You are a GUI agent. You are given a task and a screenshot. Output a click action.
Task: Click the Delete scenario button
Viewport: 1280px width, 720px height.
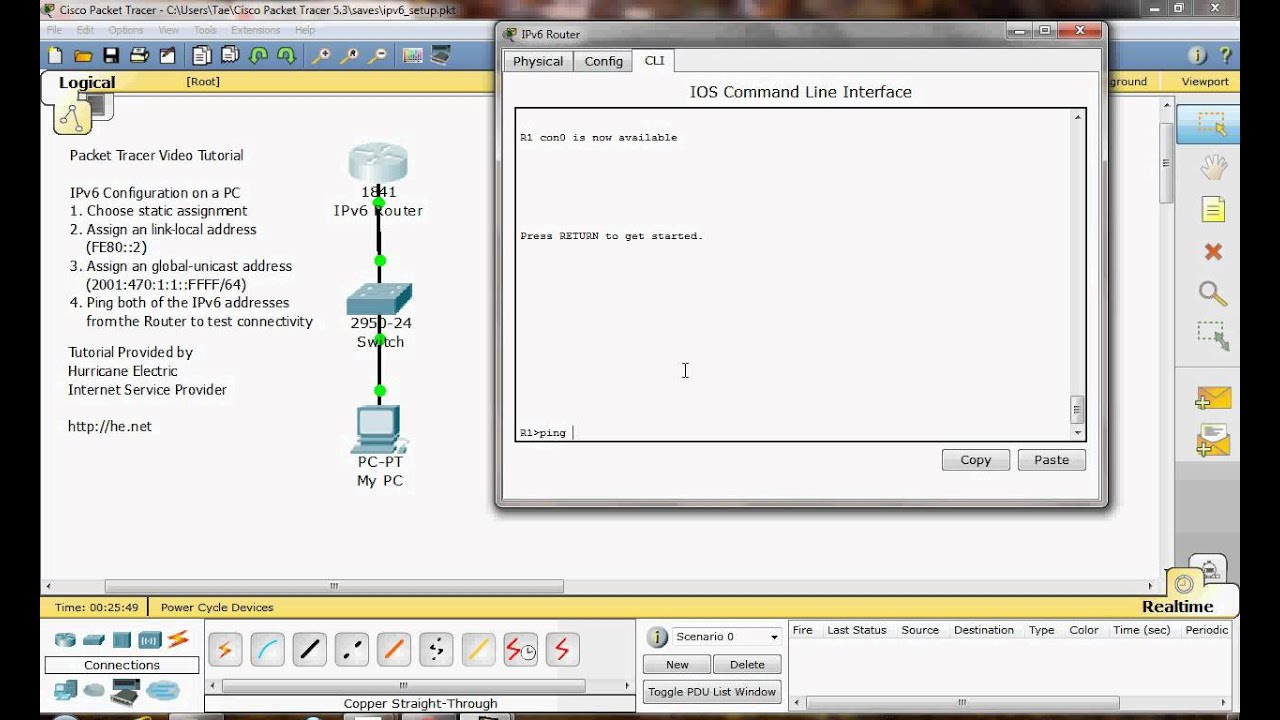point(747,664)
